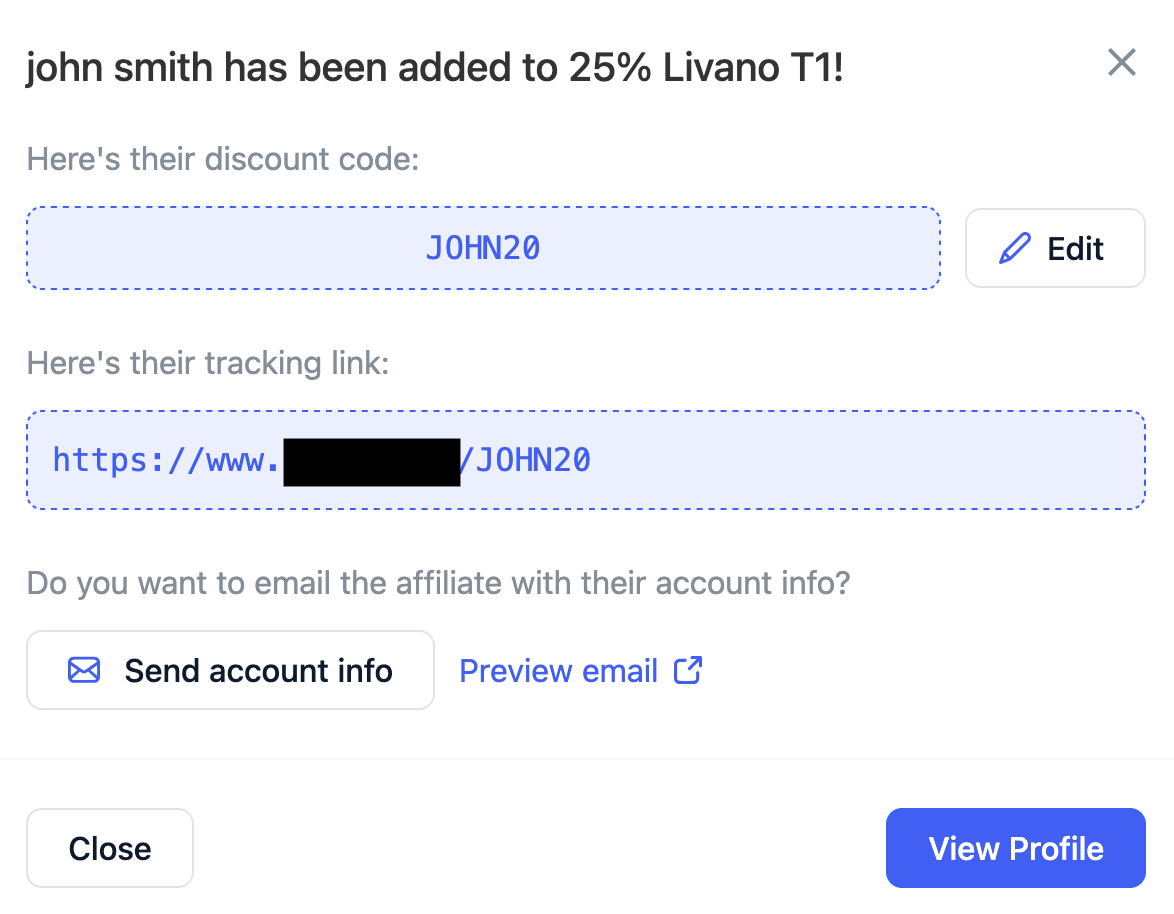Screen dimensions: 1174x914
Task: Click the email affiliate question text
Action: point(438,583)
